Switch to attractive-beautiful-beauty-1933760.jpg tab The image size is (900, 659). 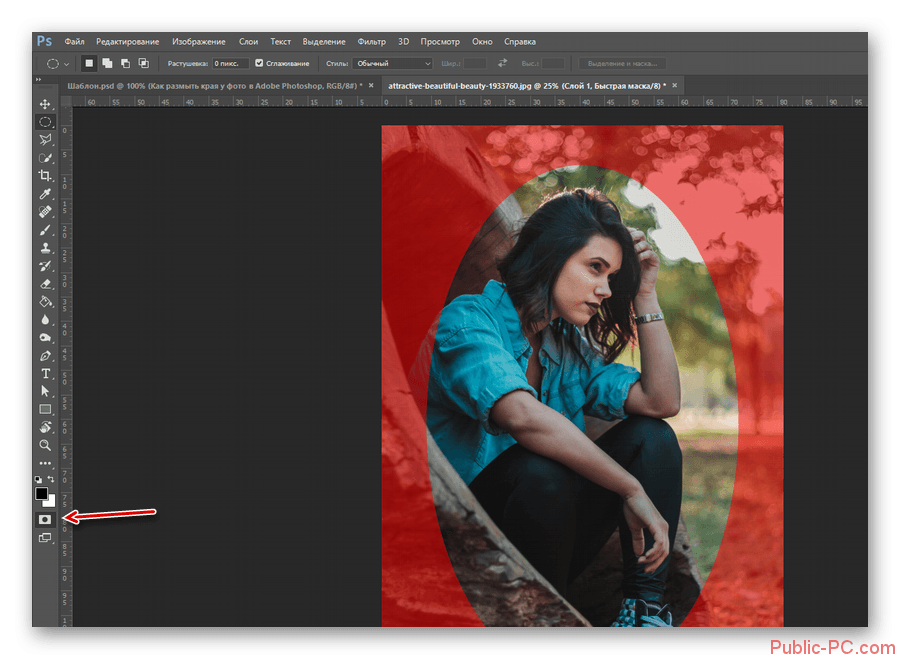pos(526,86)
